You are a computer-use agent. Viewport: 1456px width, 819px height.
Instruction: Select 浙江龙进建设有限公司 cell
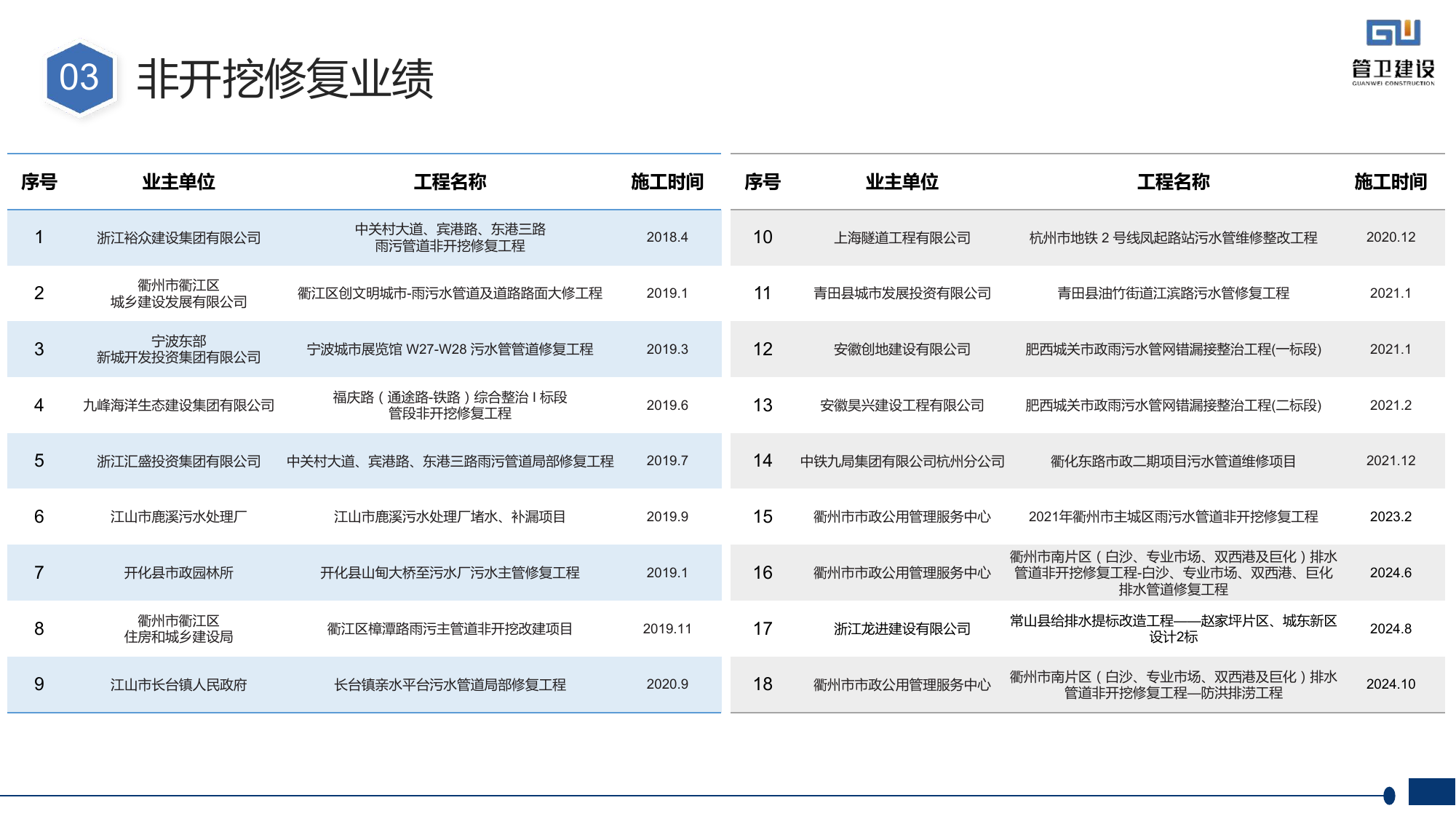coord(902,629)
